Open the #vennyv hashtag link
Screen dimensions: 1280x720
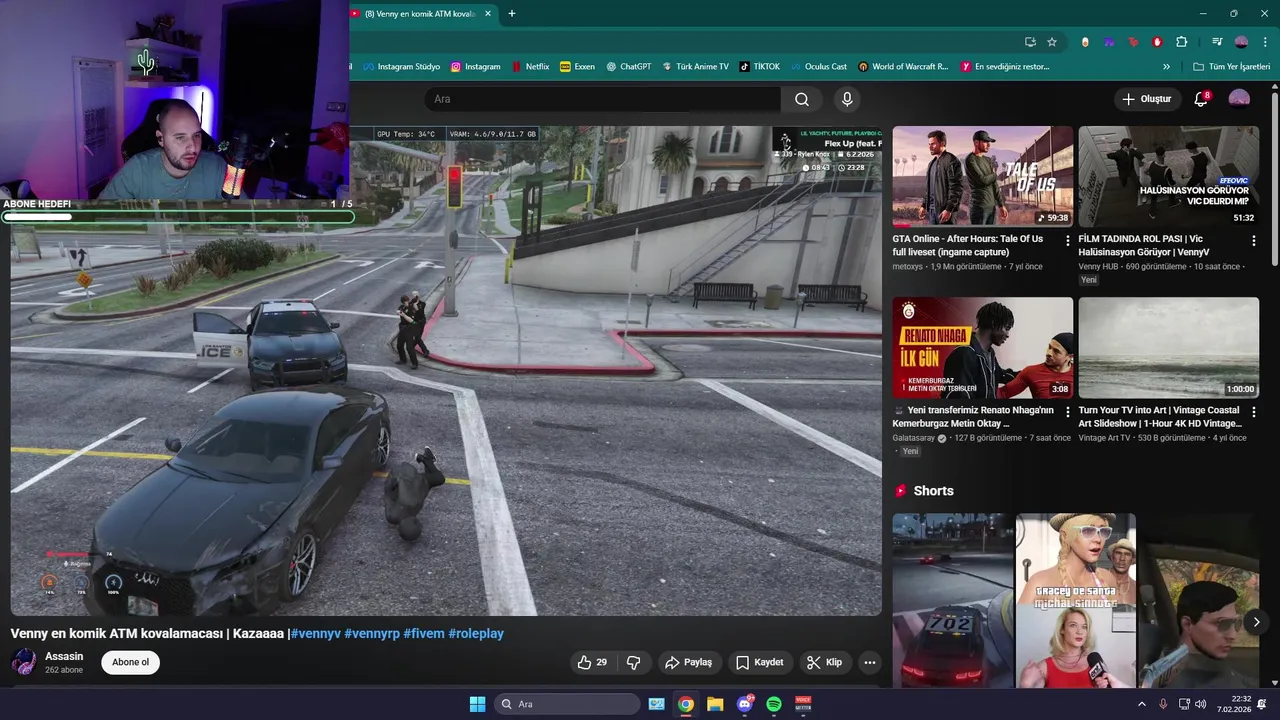coord(315,633)
